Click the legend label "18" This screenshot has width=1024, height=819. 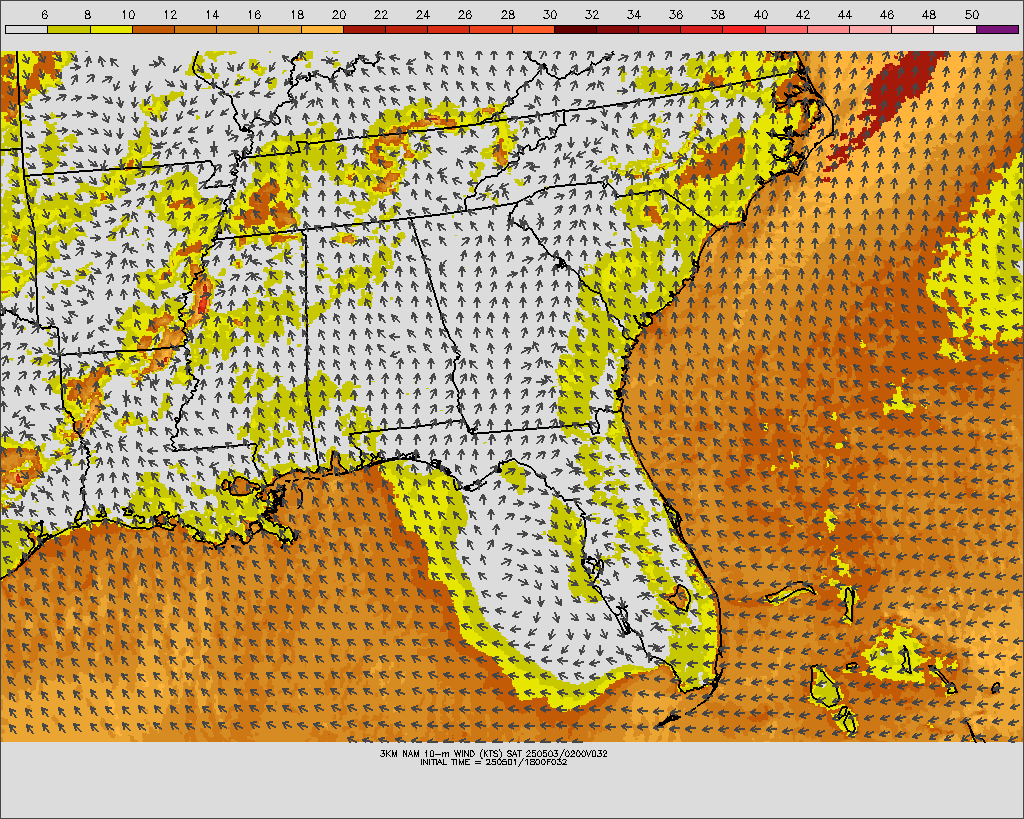pyautogui.click(x=296, y=15)
